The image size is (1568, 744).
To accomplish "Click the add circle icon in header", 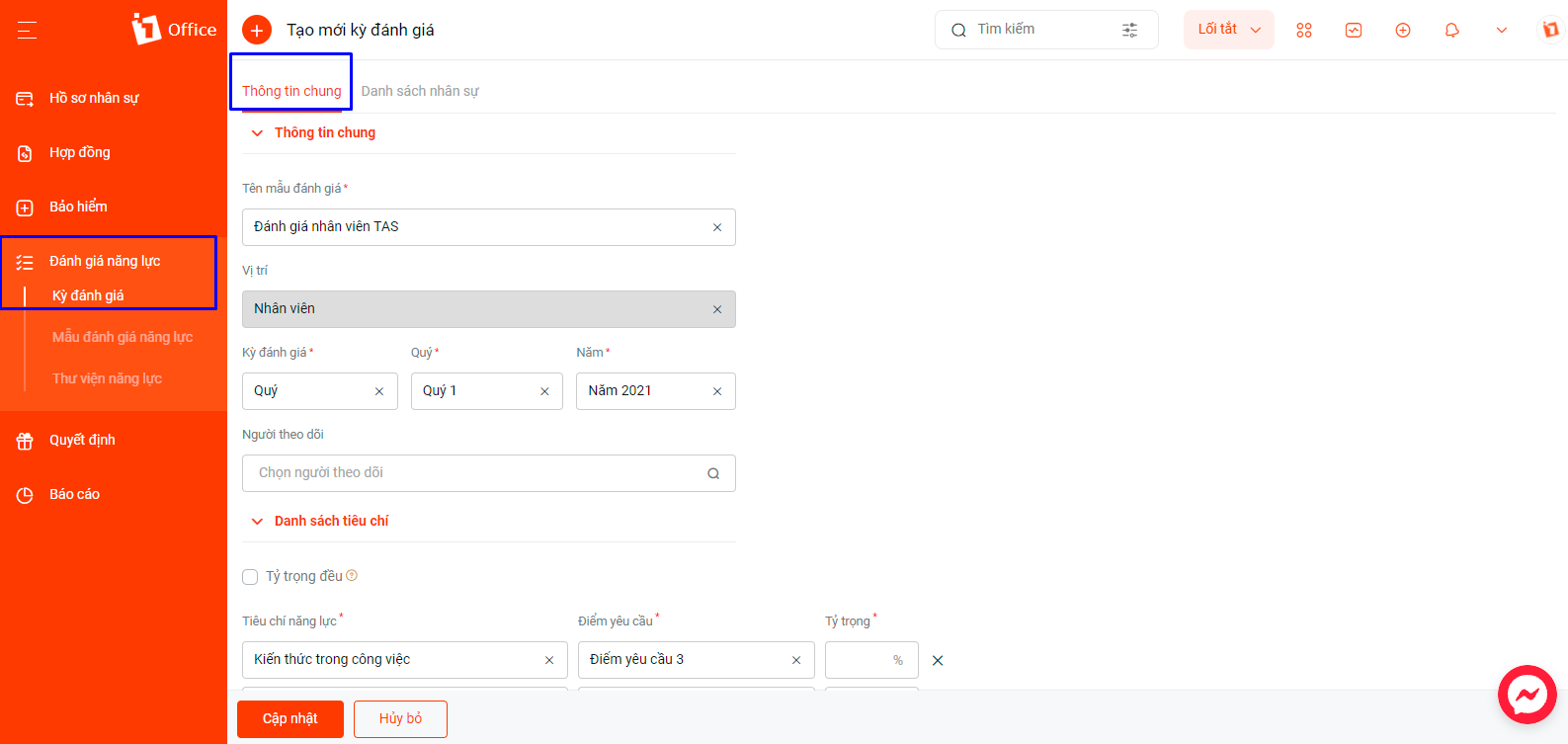I will pyautogui.click(x=1403, y=30).
